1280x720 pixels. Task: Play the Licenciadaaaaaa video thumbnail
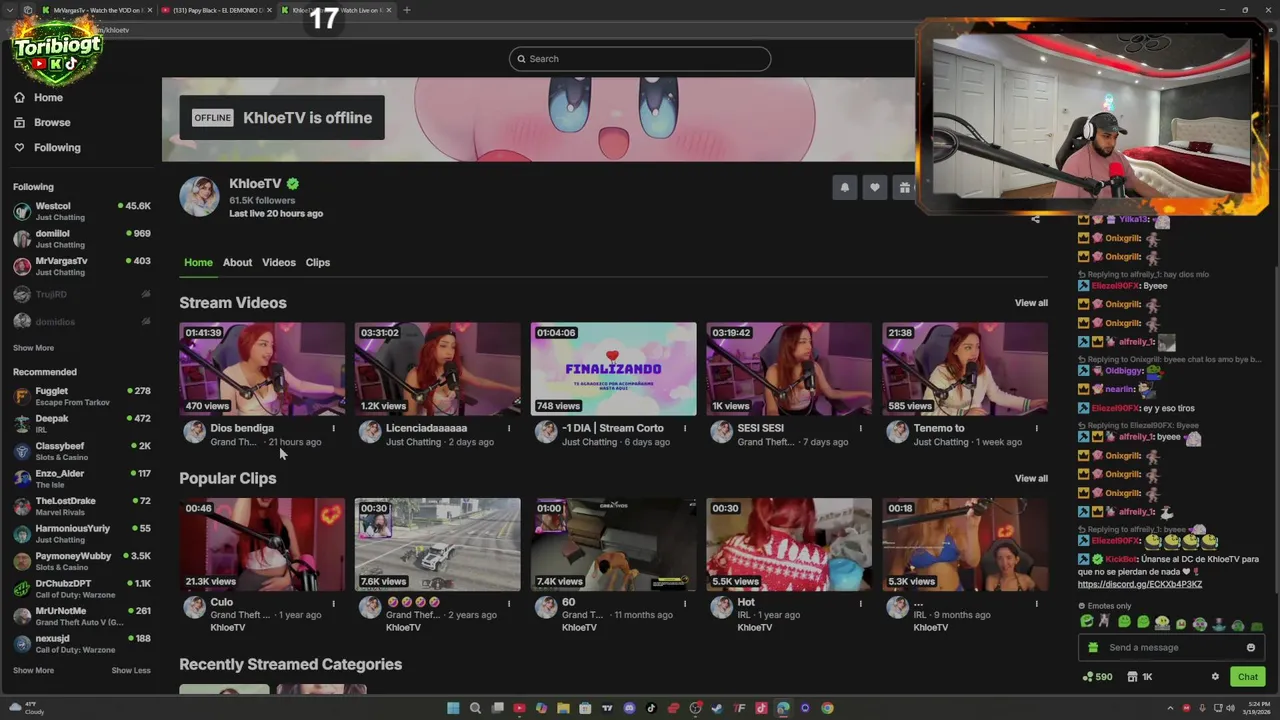(x=437, y=368)
